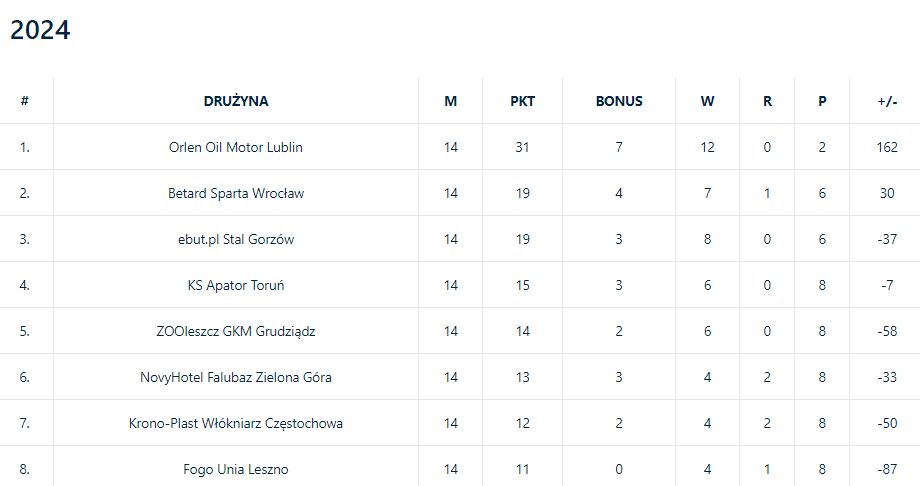
Task: Click the R draws column header
Action: (767, 101)
